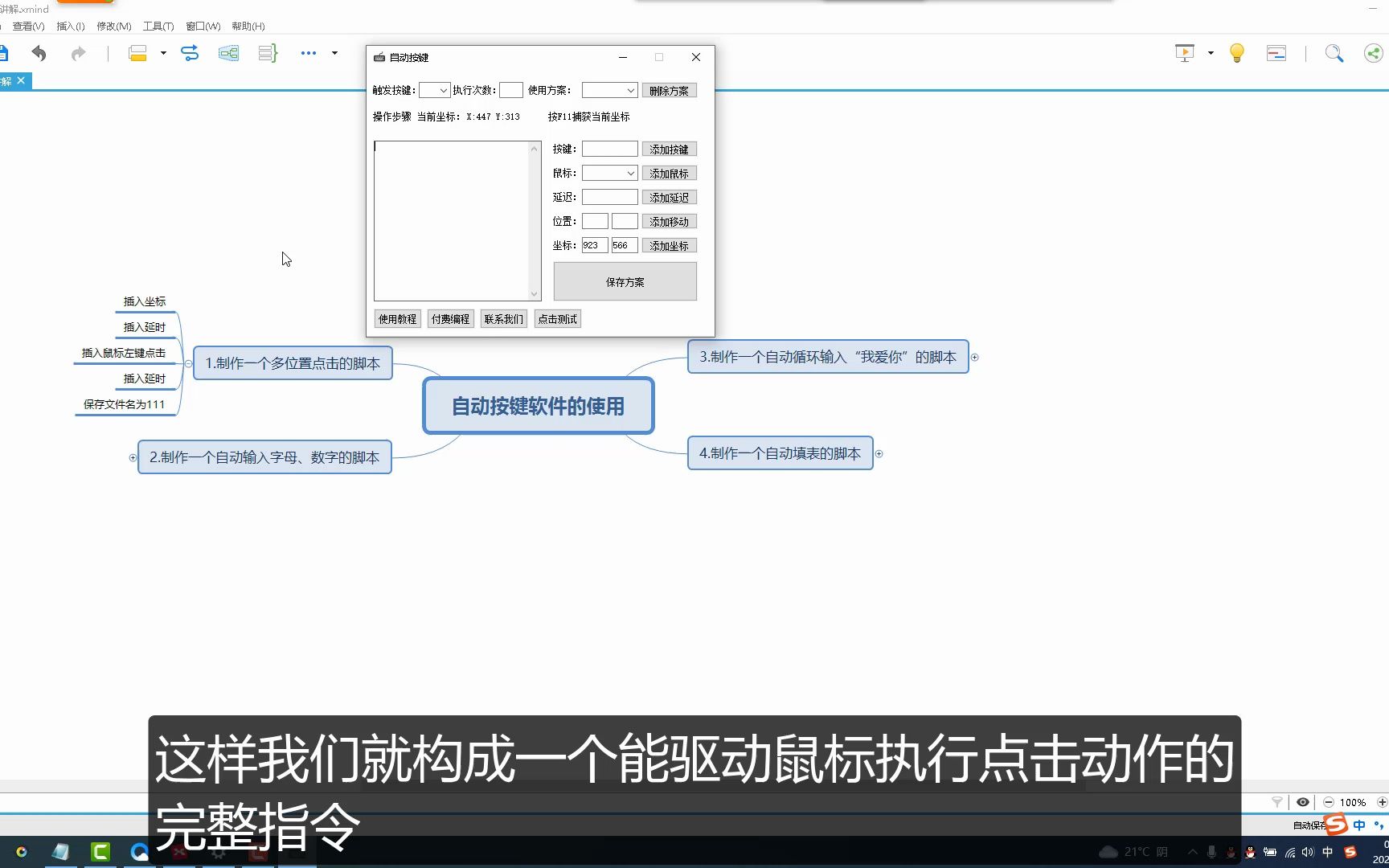Viewport: 1389px width, 868px height.
Task: Click the filter funnel icon in status bar
Action: (x=1277, y=802)
